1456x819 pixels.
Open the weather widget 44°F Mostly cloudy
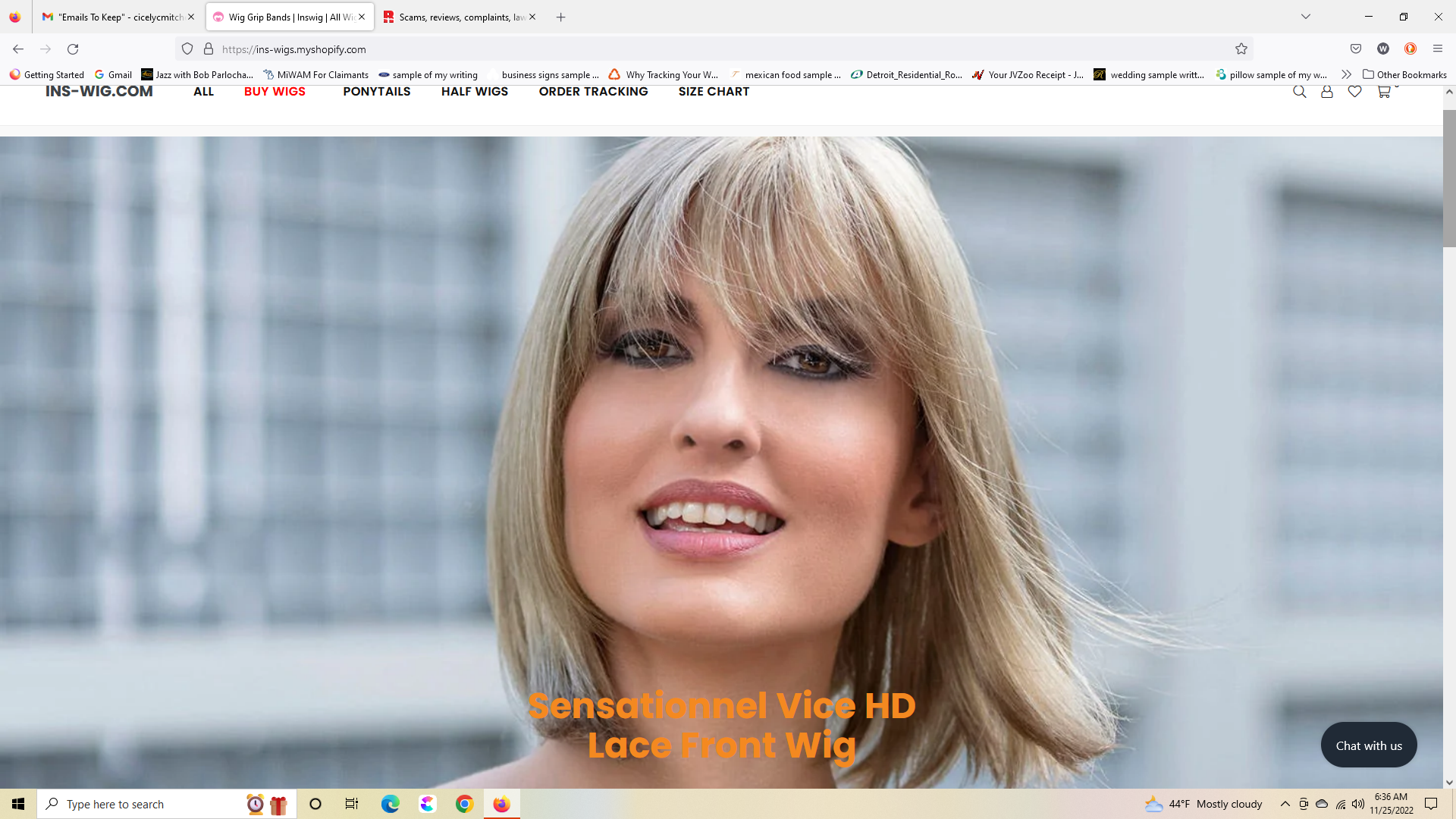tap(1203, 804)
